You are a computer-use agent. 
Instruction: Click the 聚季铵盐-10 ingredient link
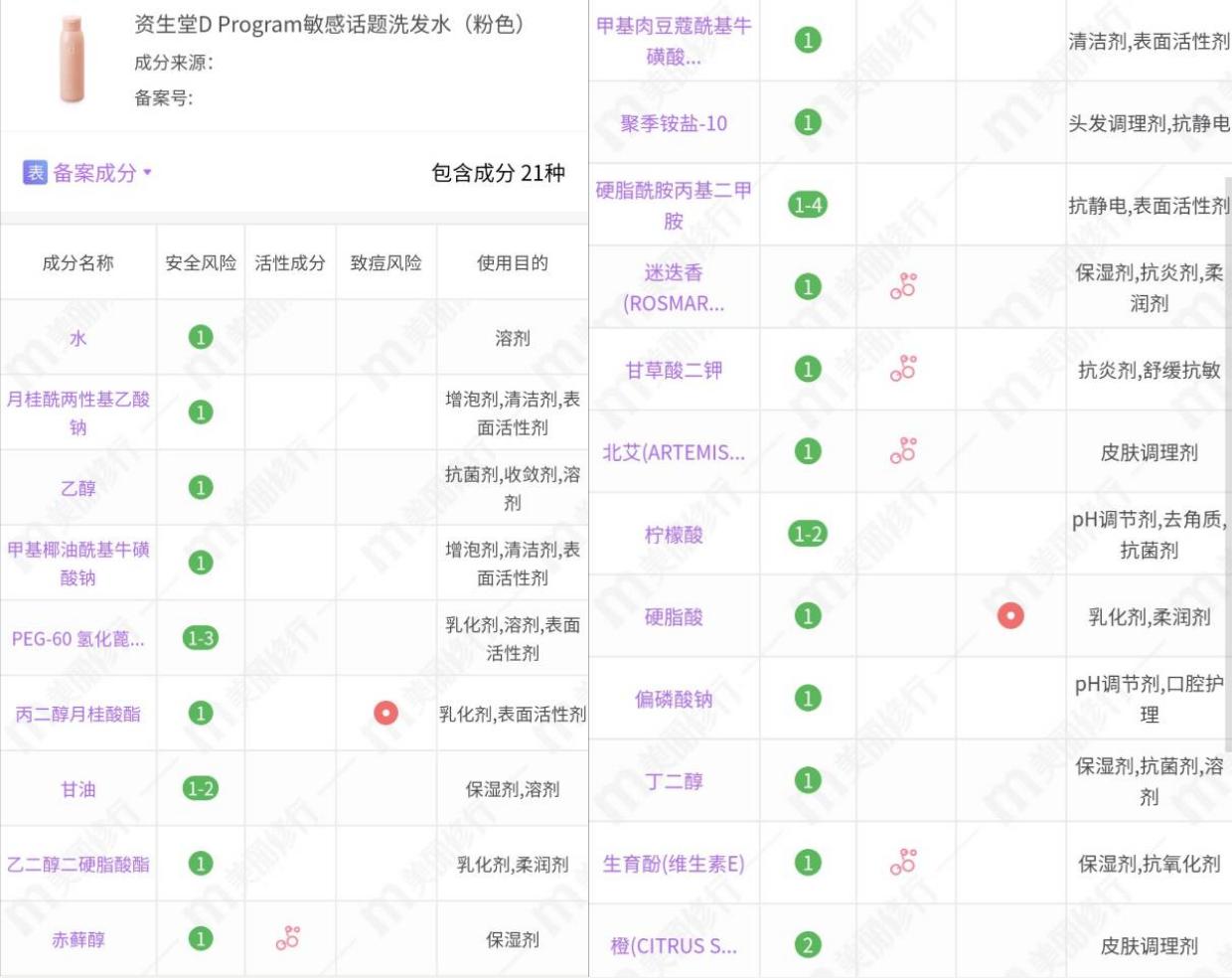click(x=675, y=122)
